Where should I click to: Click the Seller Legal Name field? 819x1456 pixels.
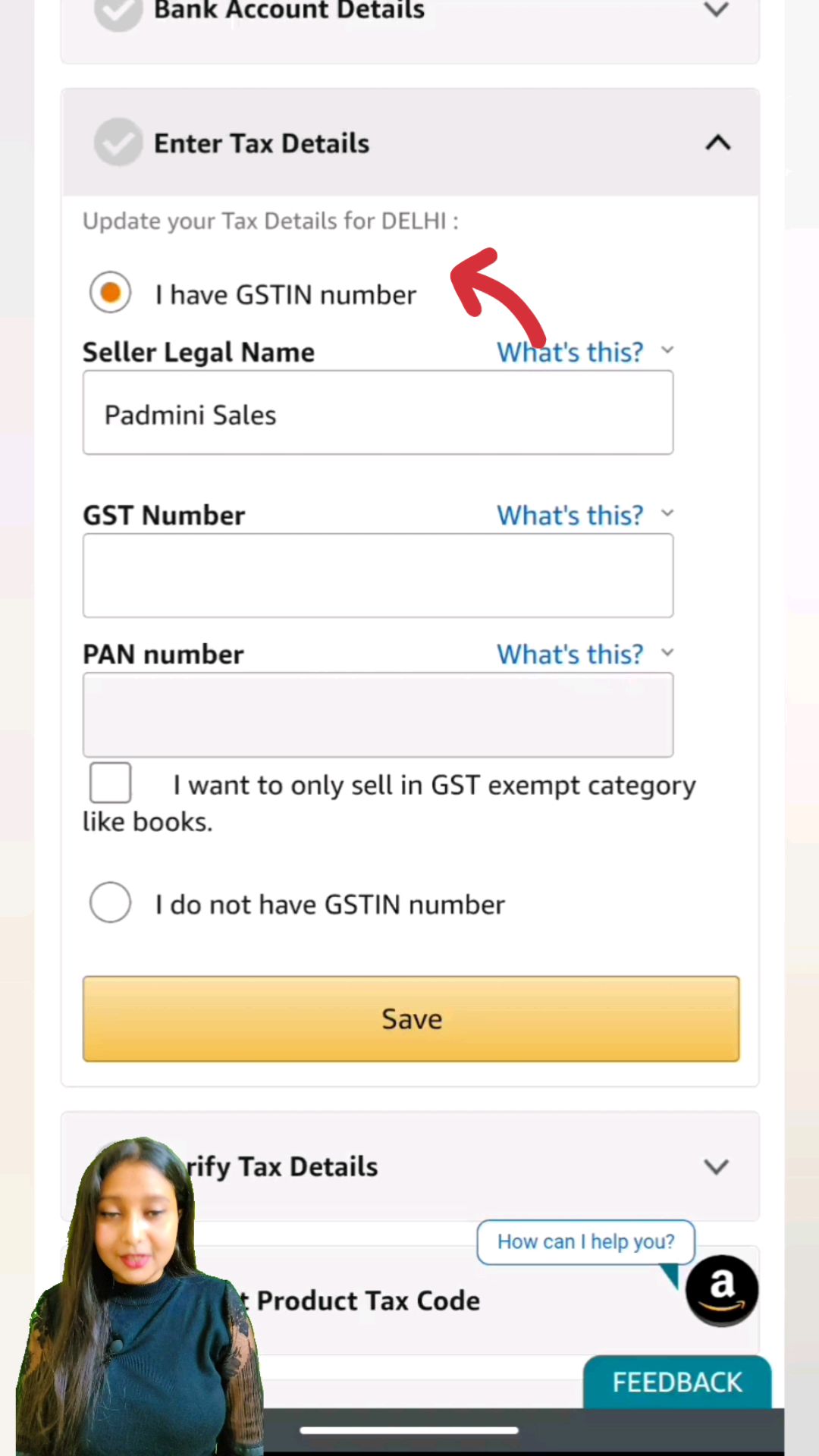pos(378,413)
